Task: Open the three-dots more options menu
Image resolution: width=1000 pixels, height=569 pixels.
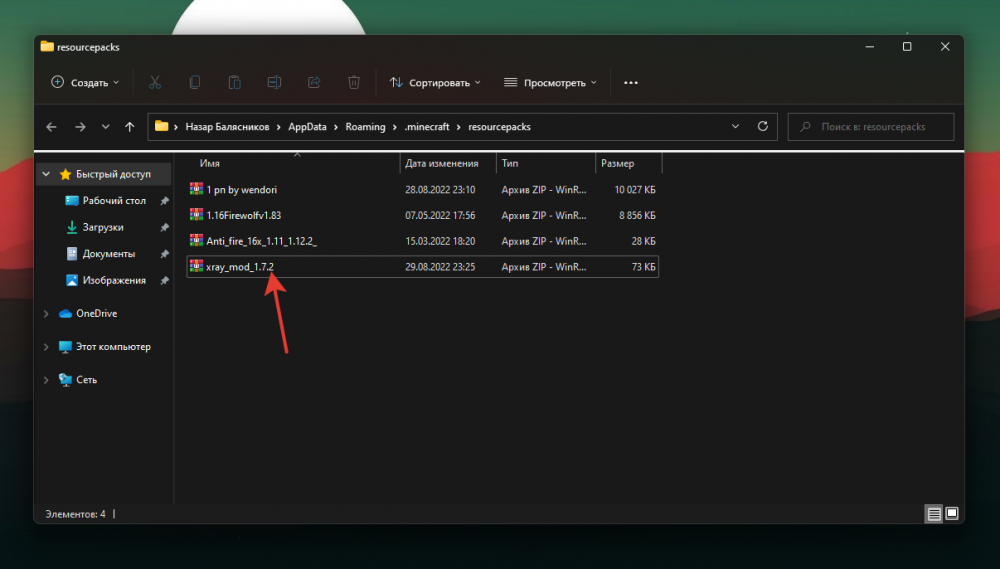Action: [631, 82]
